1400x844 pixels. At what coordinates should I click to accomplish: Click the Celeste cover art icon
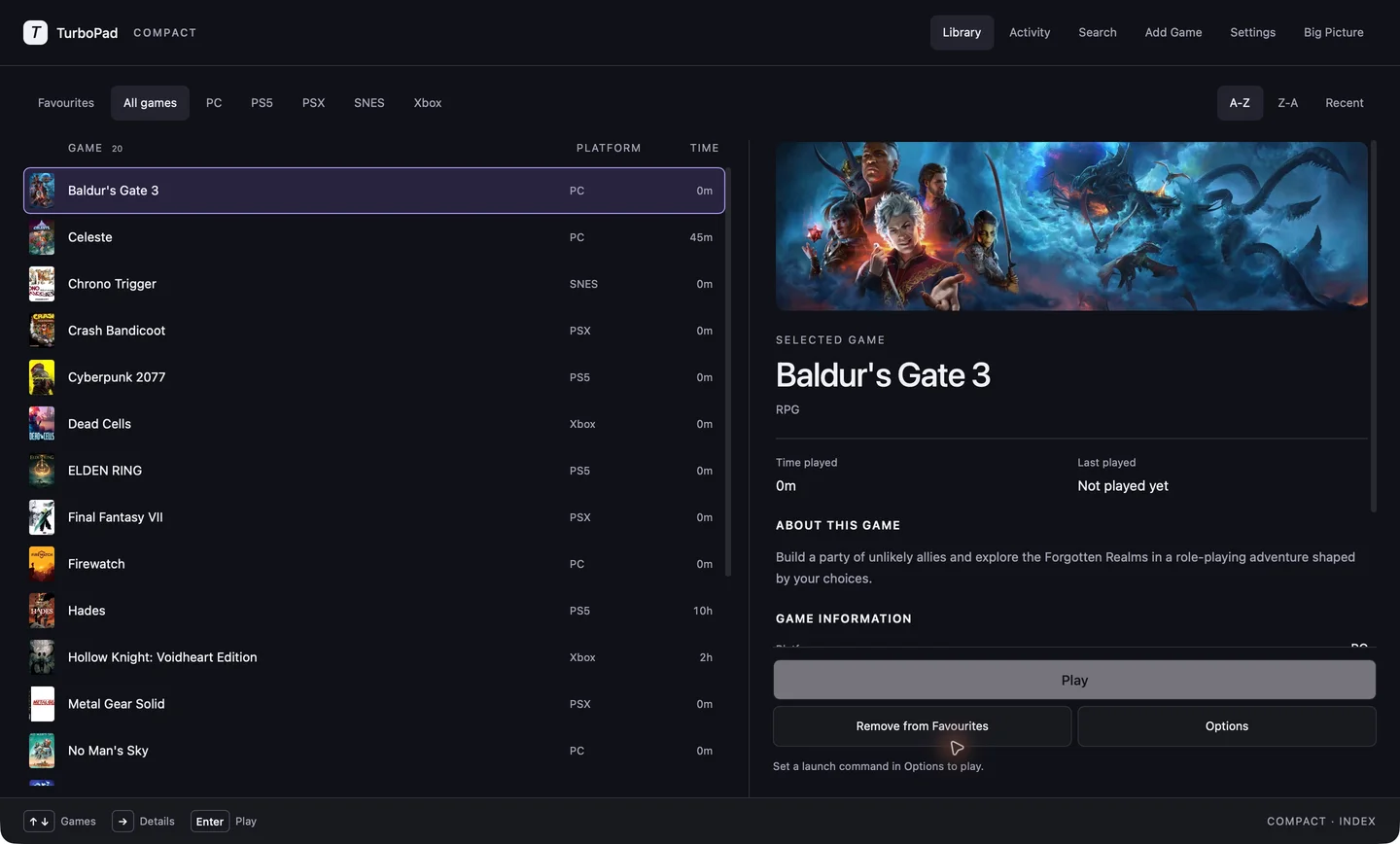(42, 237)
